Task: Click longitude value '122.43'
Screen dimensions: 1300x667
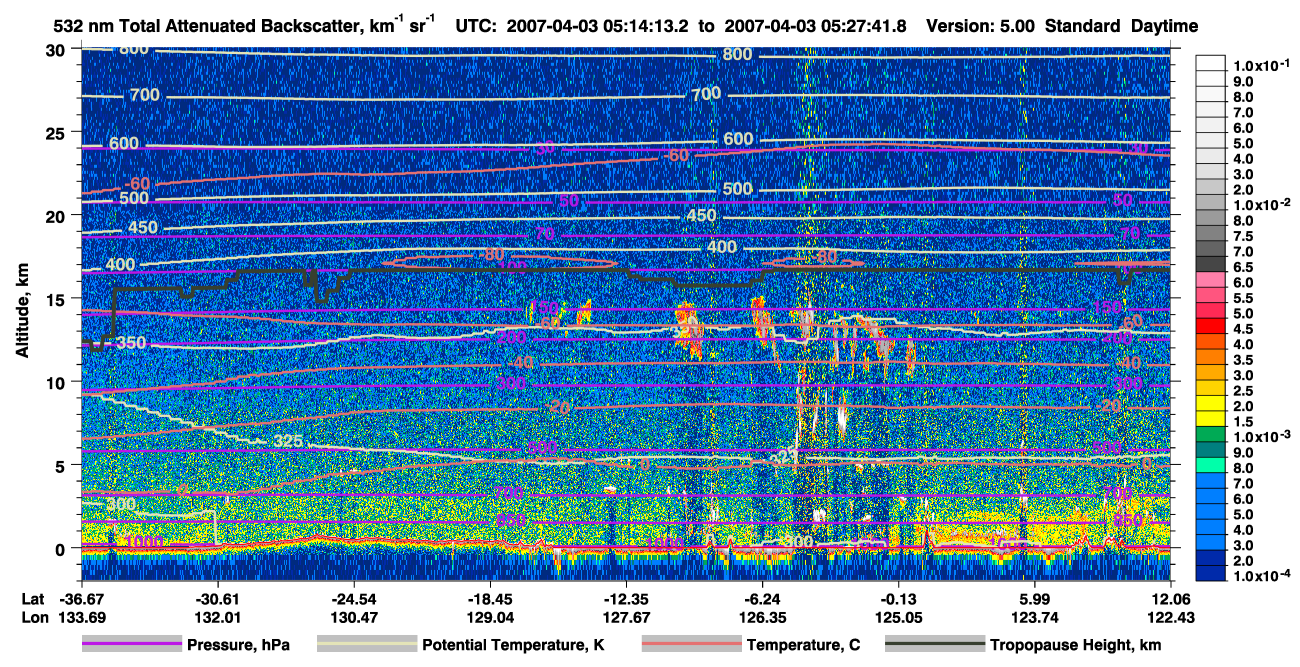Action: (x=1171, y=617)
